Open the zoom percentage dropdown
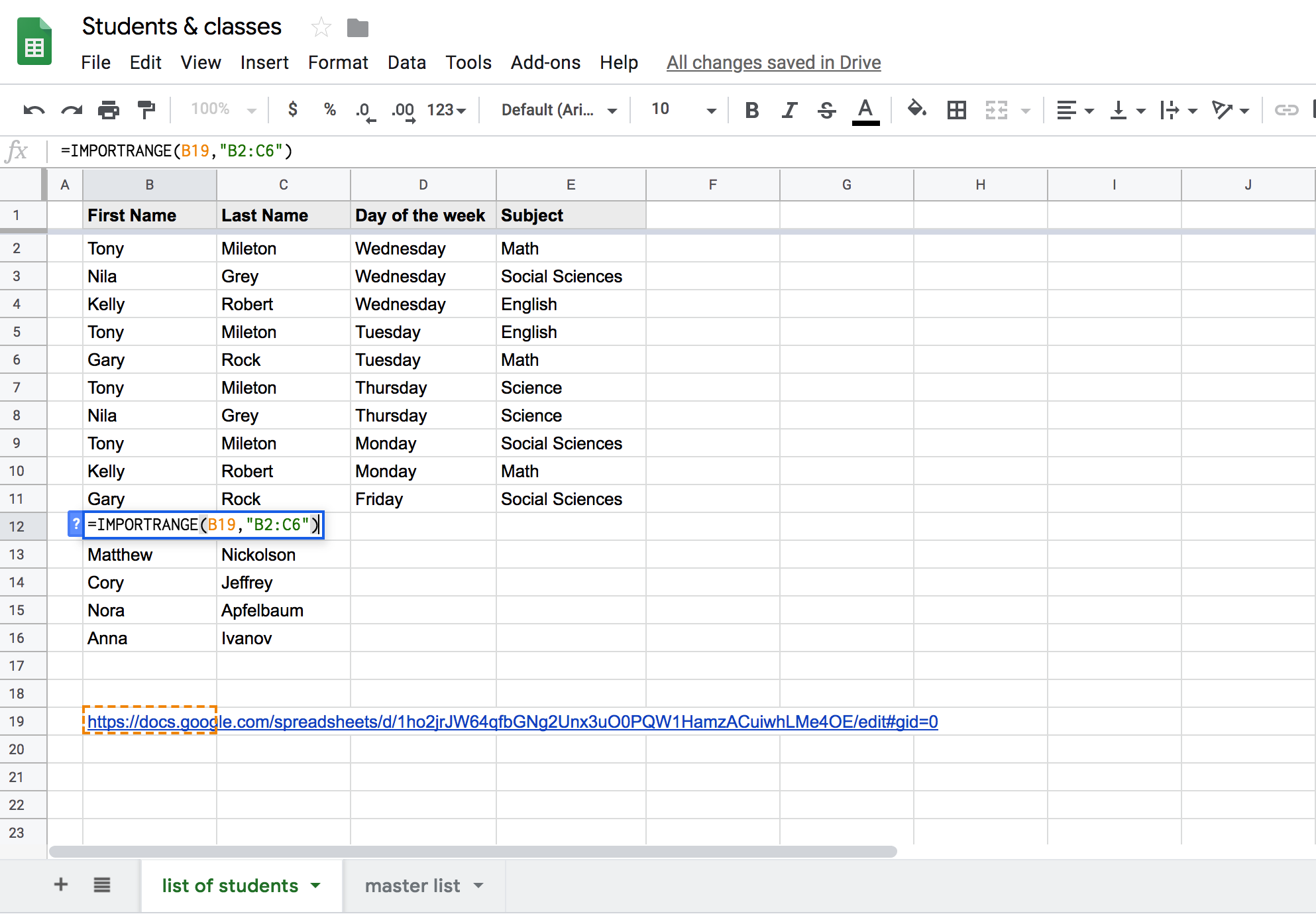 pyautogui.click(x=220, y=109)
